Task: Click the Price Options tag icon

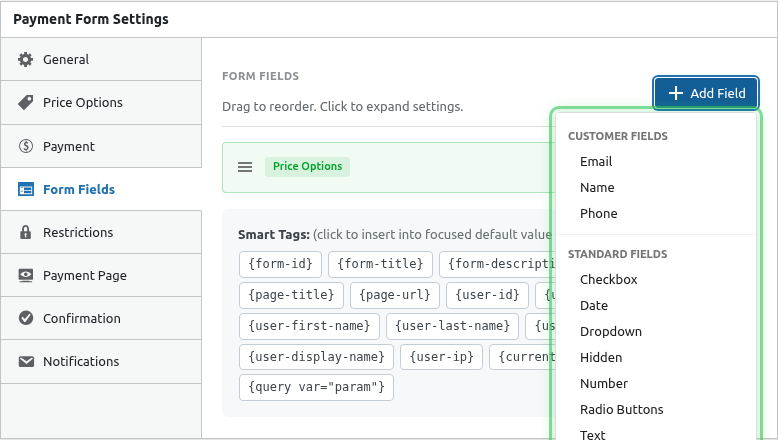Action: point(25,102)
